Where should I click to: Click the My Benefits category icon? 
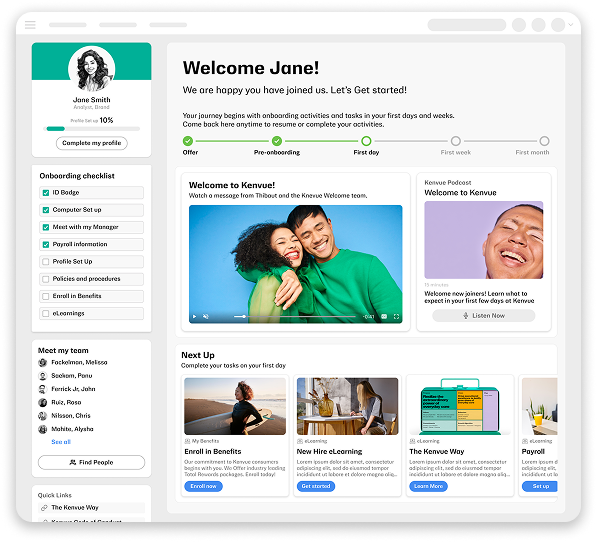click(187, 441)
